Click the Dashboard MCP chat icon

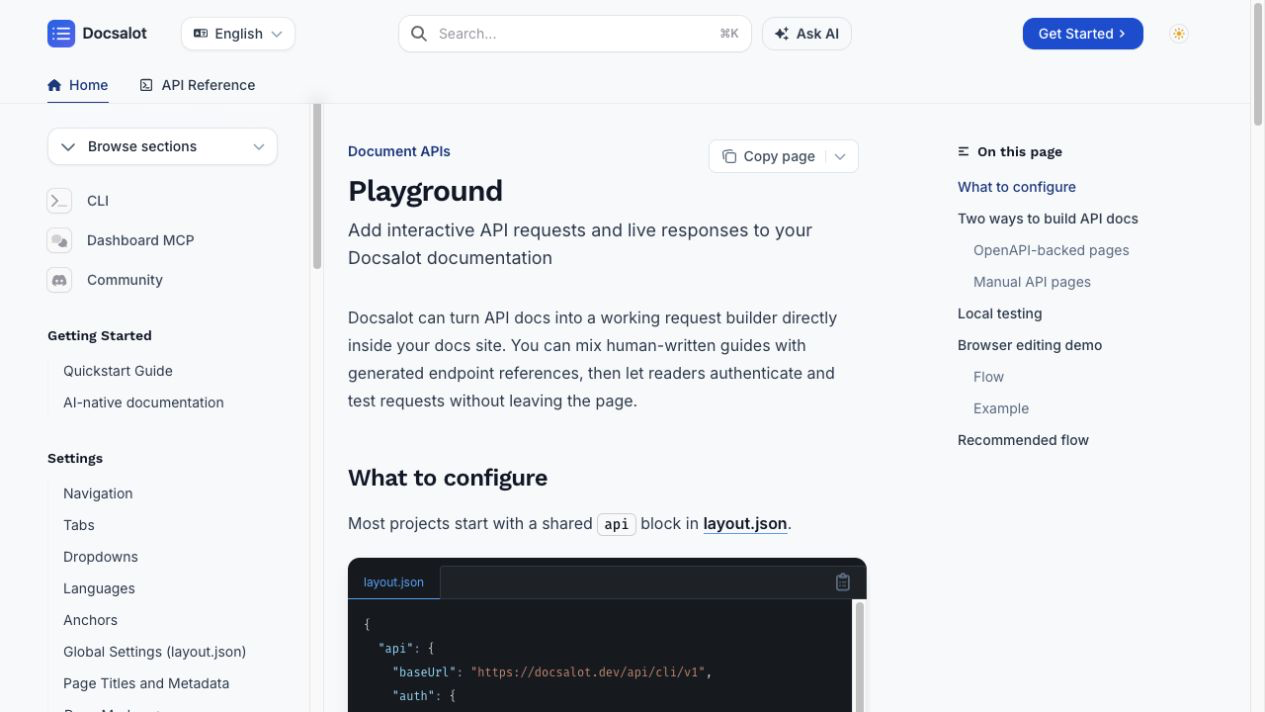59,240
